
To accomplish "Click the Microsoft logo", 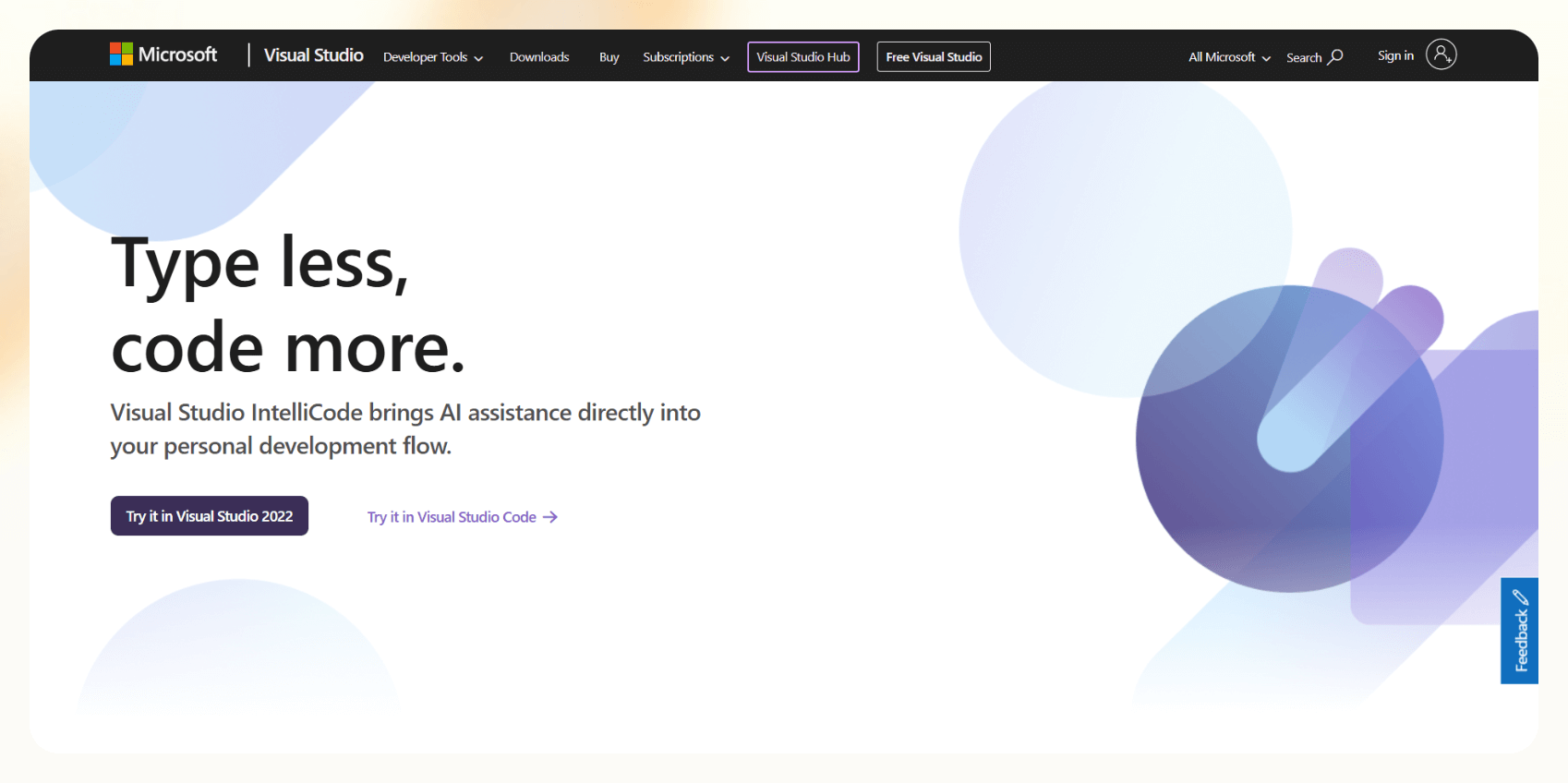I will [163, 54].
